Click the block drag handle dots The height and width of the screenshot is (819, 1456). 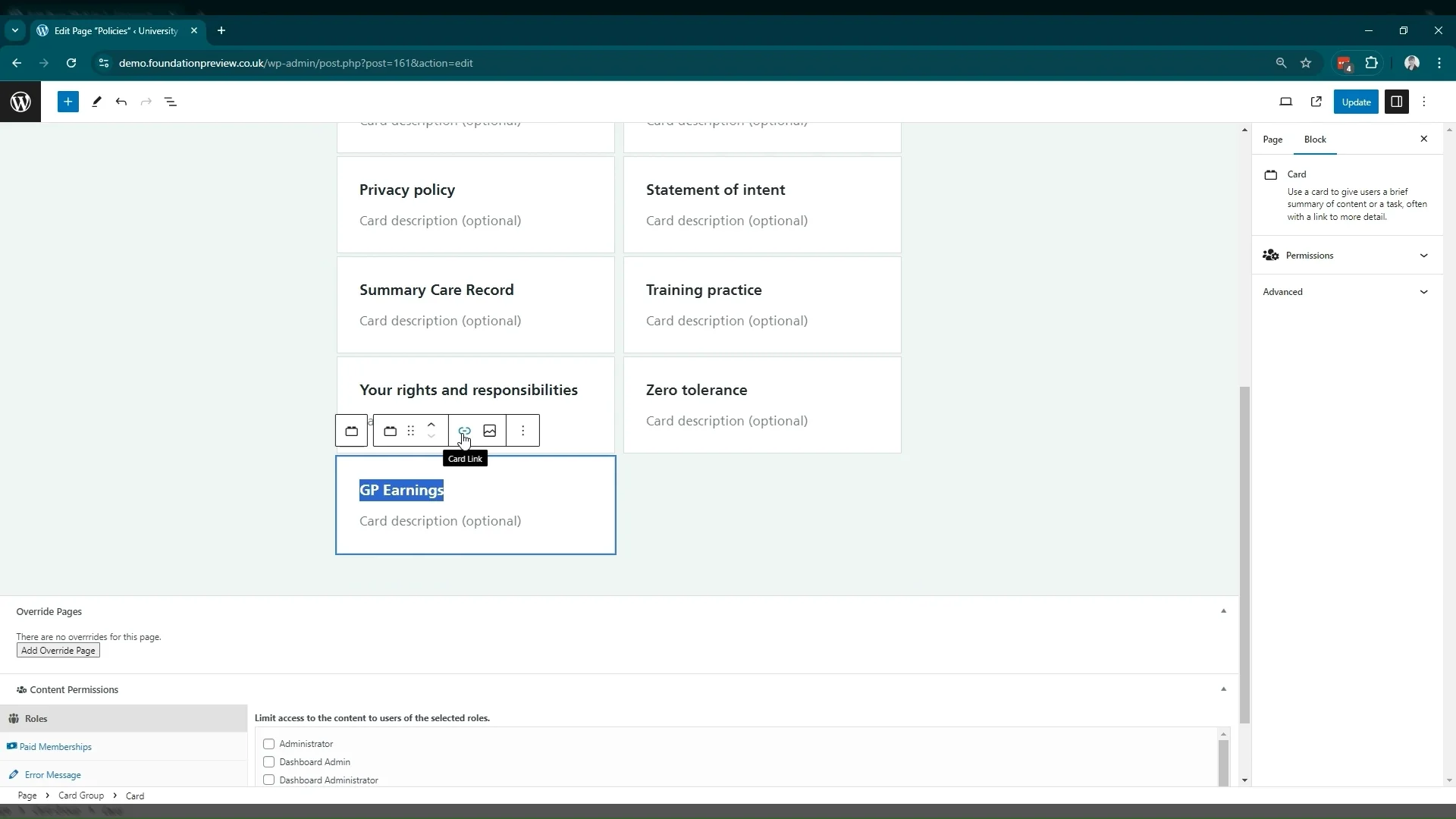tap(410, 431)
